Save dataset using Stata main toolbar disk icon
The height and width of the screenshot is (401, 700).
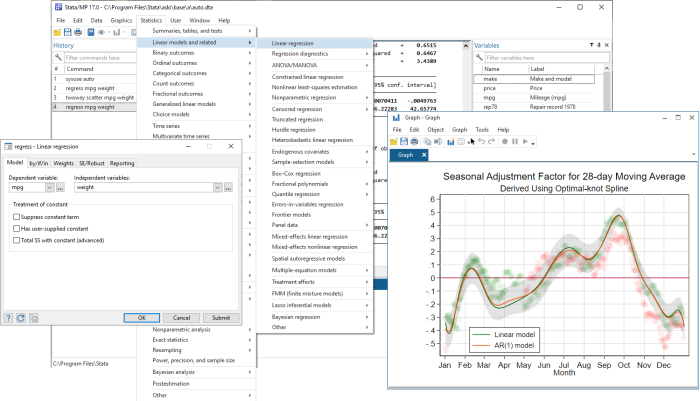[67, 32]
